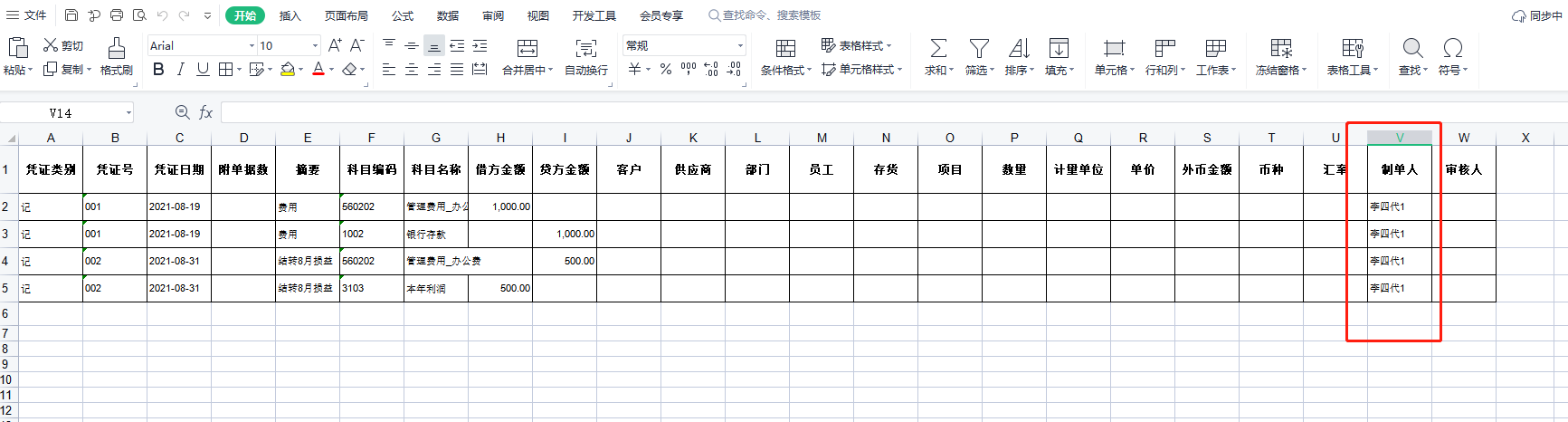Click the Table Tools (表格工具) button

pos(1353,56)
